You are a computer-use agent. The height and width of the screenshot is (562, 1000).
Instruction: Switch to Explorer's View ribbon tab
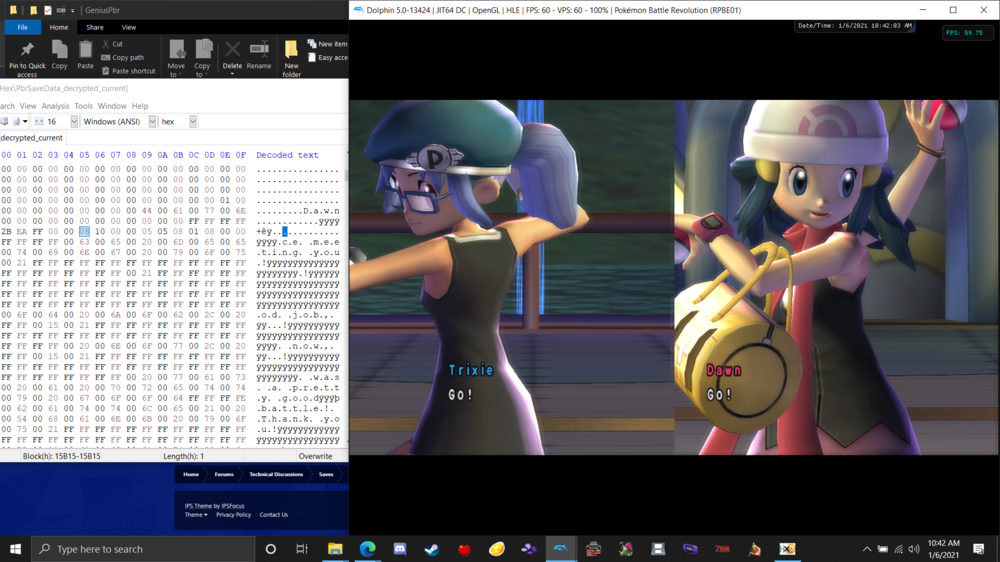[128, 27]
